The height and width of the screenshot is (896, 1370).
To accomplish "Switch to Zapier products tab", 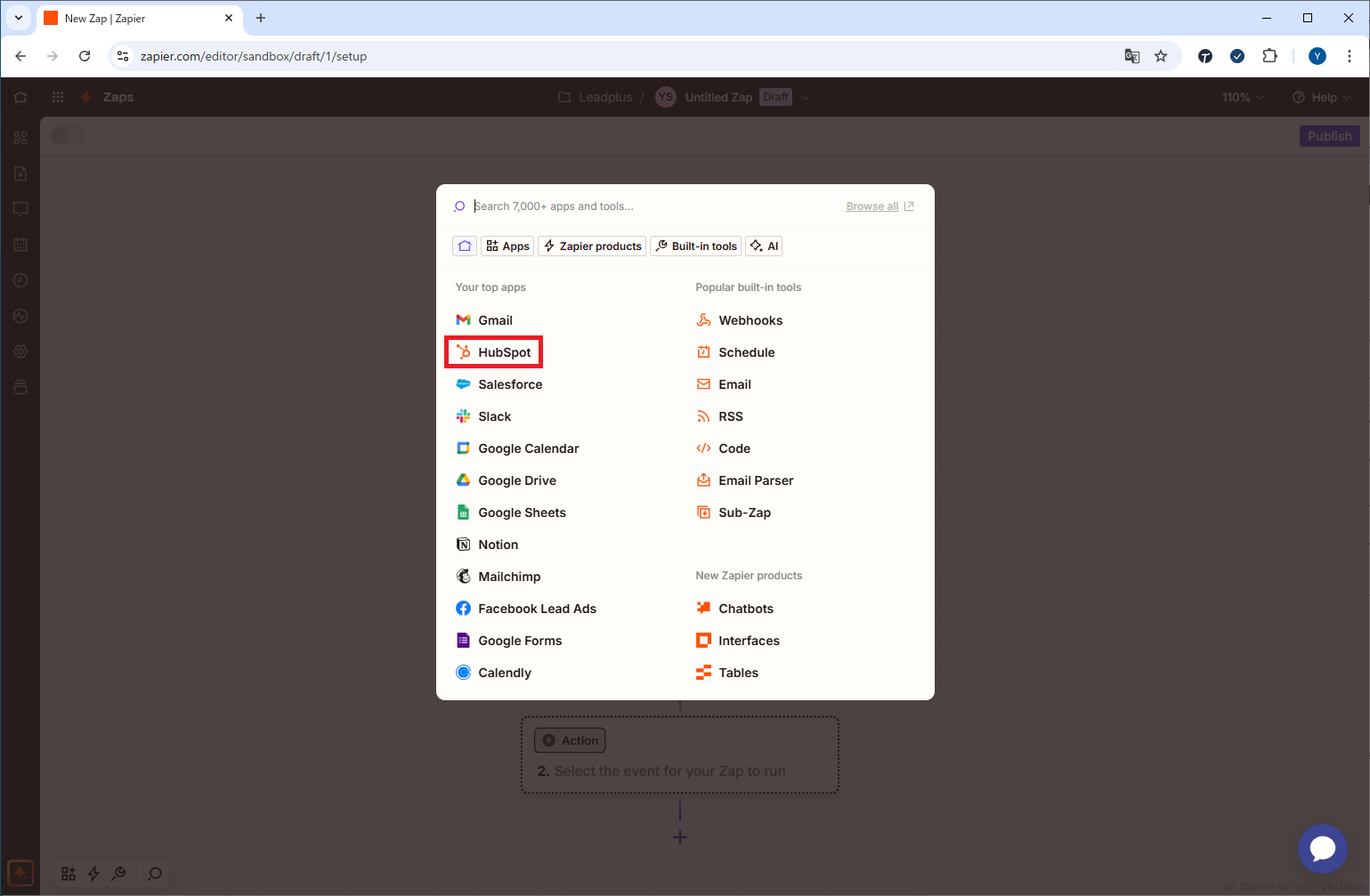I will coord(592,246).
